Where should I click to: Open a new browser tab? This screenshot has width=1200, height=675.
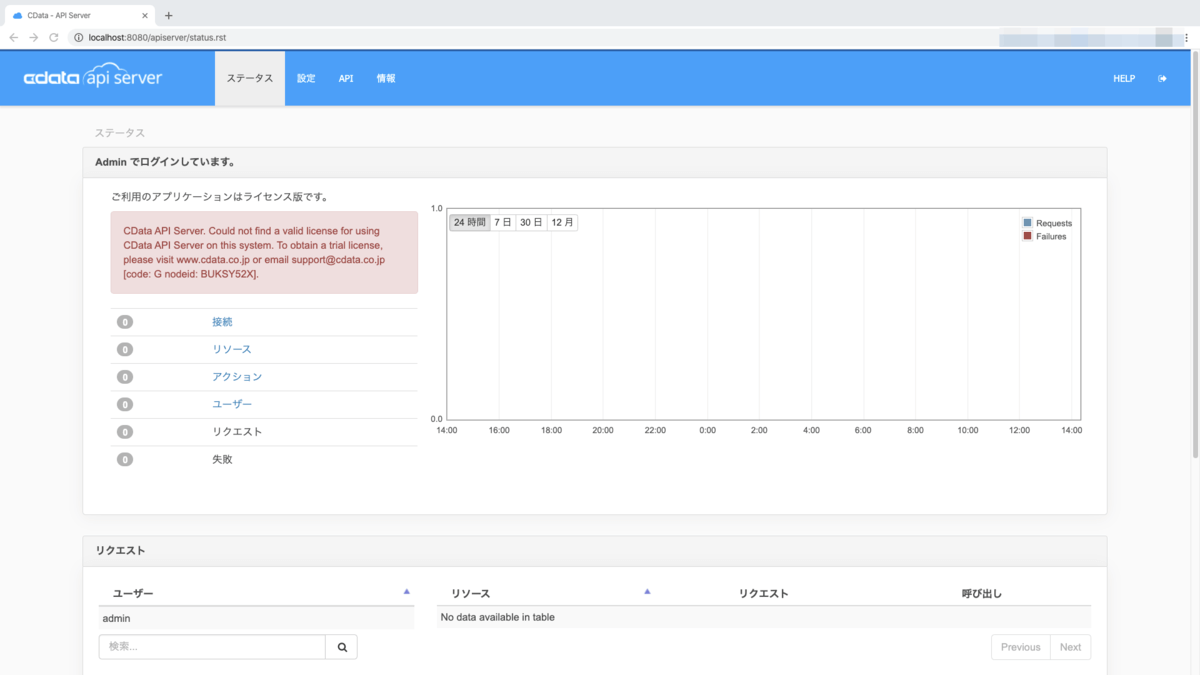click(168, 15)
